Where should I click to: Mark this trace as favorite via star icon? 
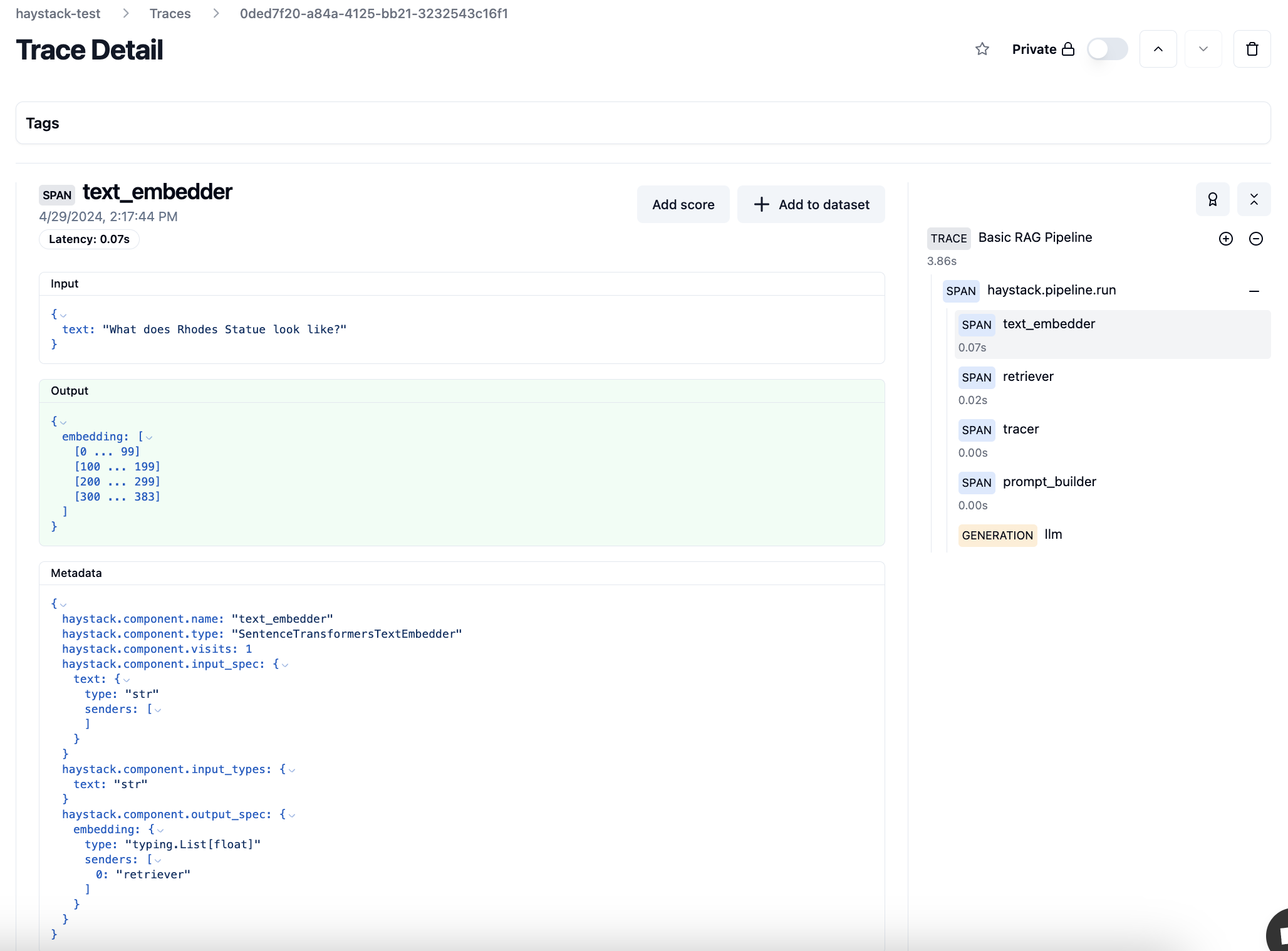(982, 49)
